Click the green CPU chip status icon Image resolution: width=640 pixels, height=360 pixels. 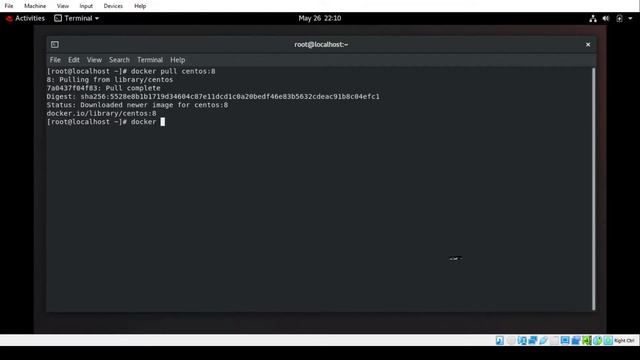coord(587,341)
